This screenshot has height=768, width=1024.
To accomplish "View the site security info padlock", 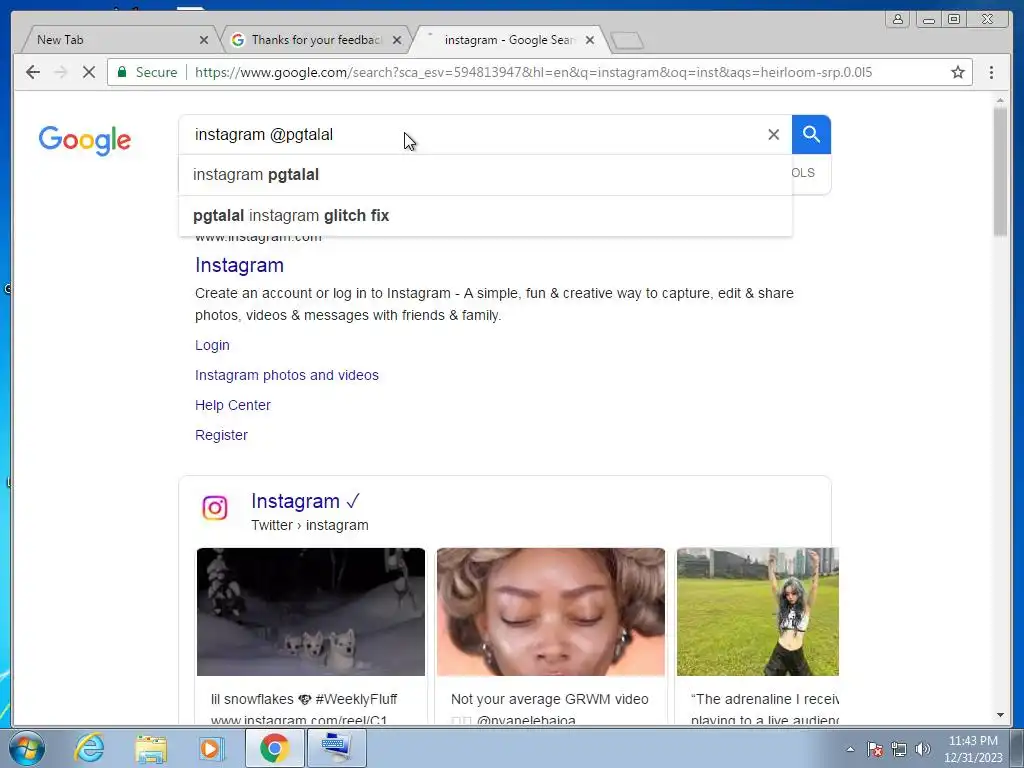I will click(121, 72).
